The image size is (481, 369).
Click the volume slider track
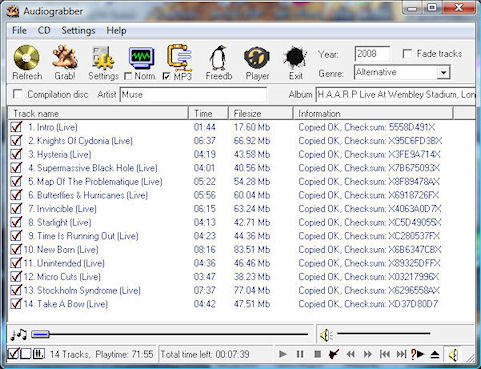click(383, 333)
